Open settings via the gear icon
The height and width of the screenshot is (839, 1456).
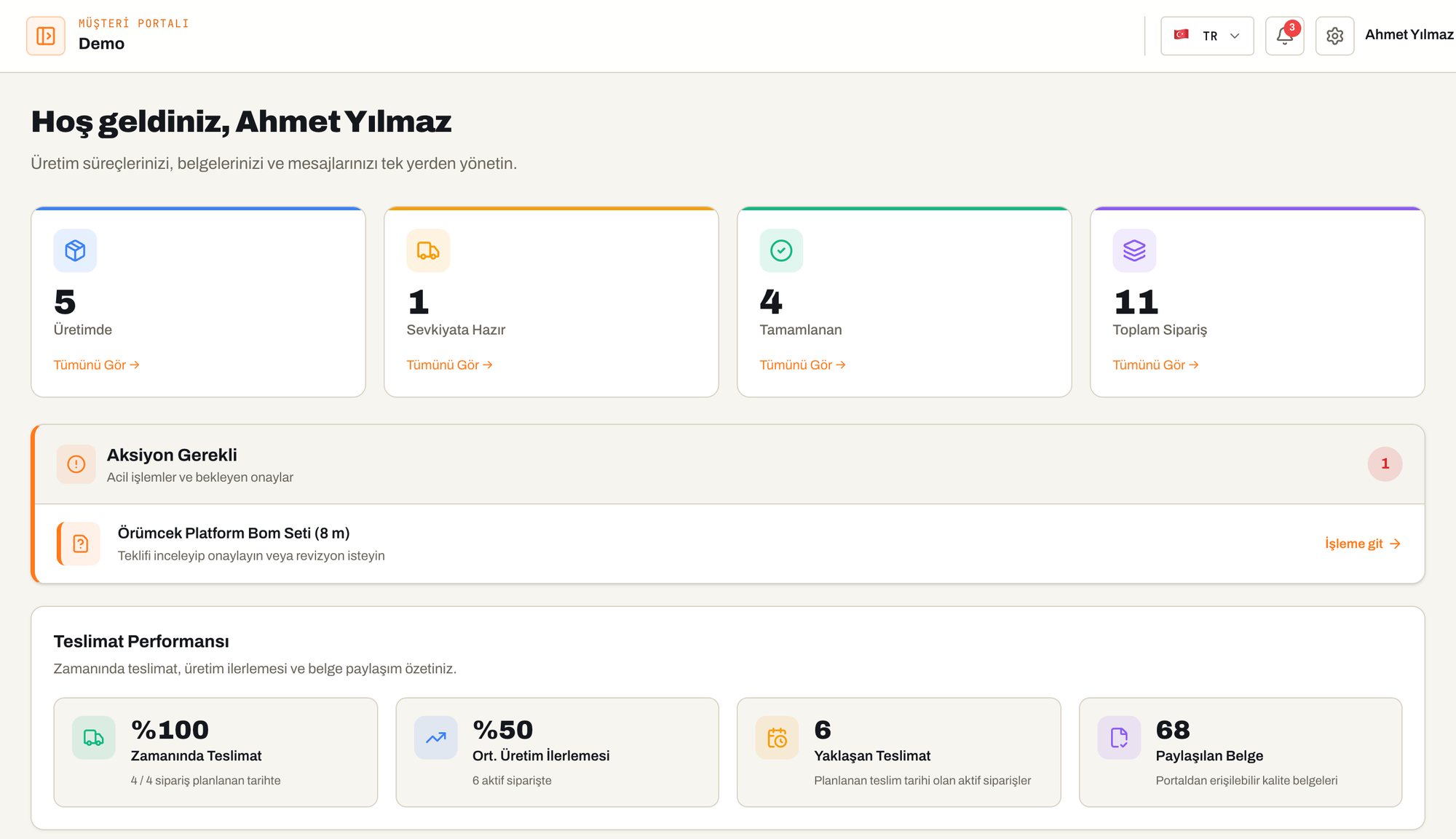click(x=1334, y=36)
